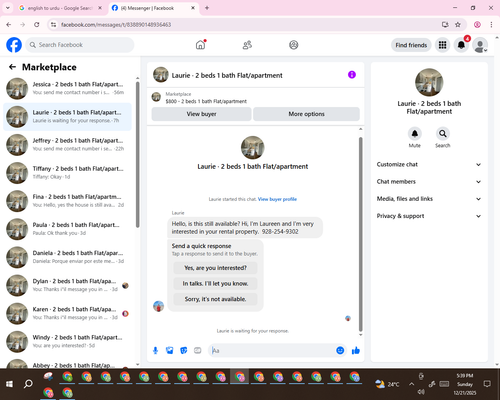Click the voice clip microphone icon
The height and width of the screenshot is (400, 500).
(x=155, y=350)
